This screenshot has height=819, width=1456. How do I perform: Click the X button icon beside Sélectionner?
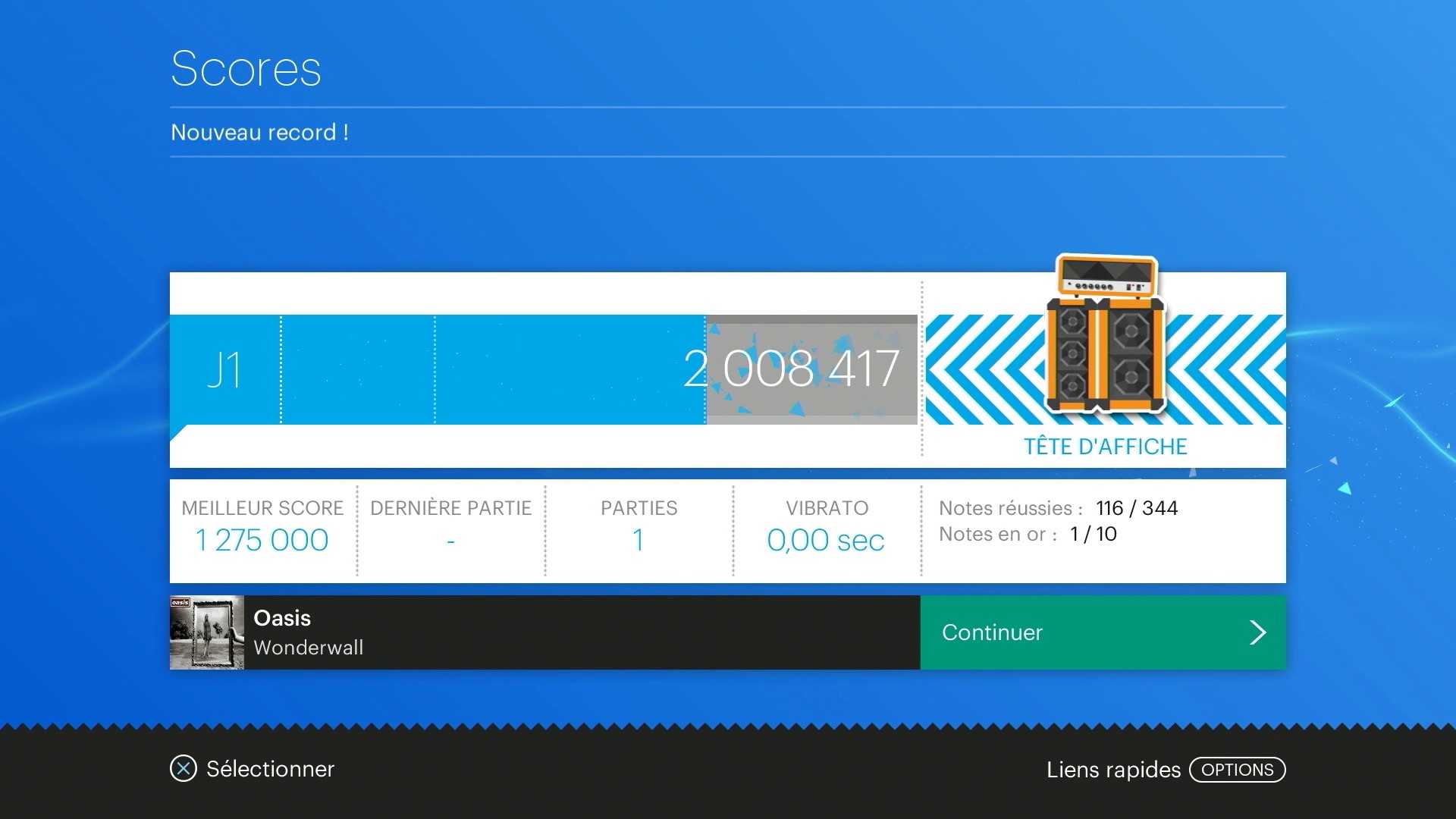pos(184,769)
